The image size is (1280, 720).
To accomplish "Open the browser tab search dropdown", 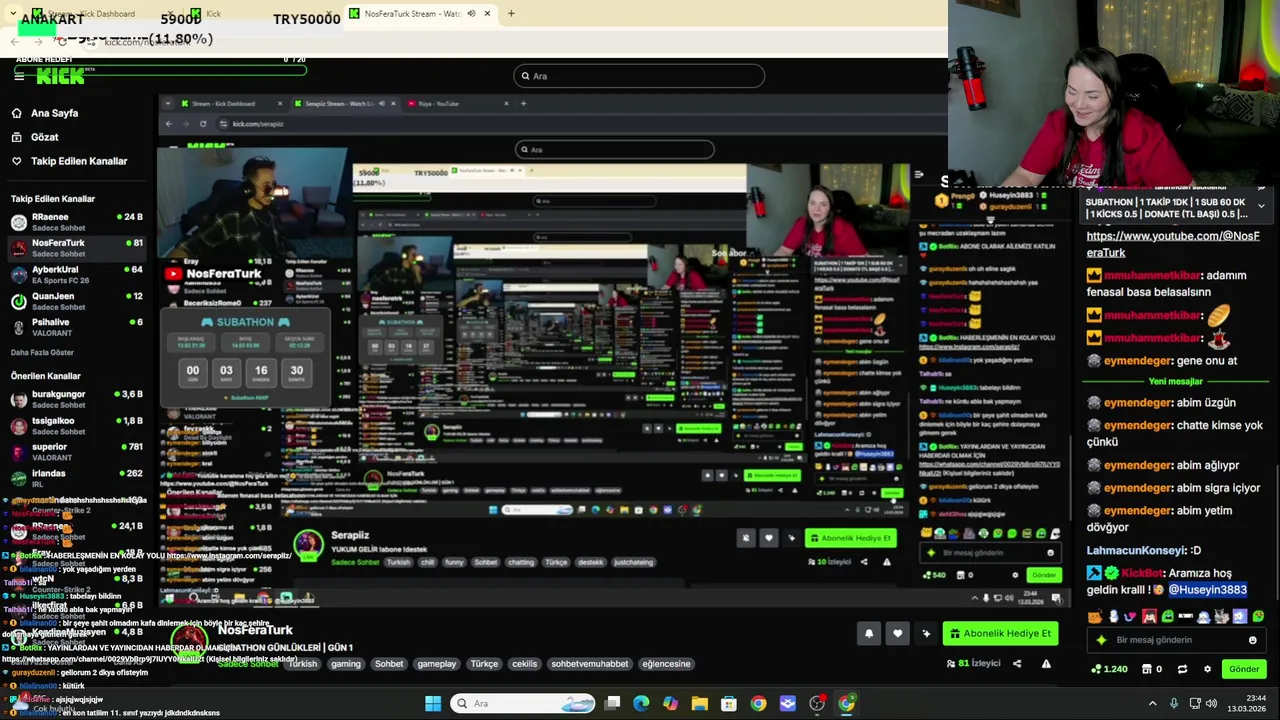I will pyautogui.click(x=12, y=14).
